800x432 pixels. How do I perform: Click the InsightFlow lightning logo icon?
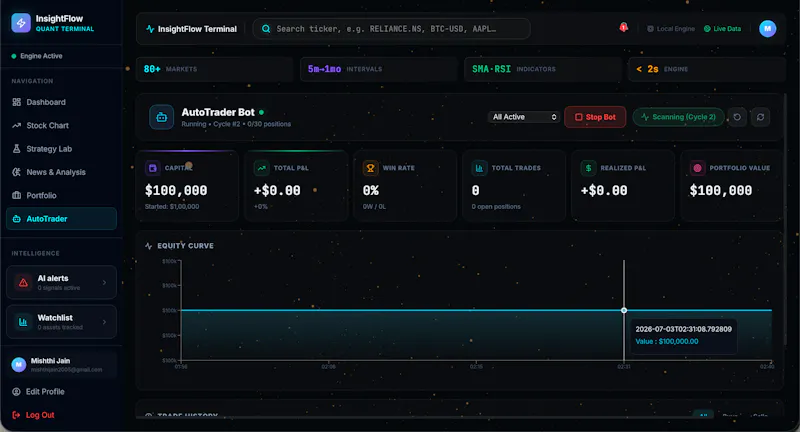tap(21, 23)
